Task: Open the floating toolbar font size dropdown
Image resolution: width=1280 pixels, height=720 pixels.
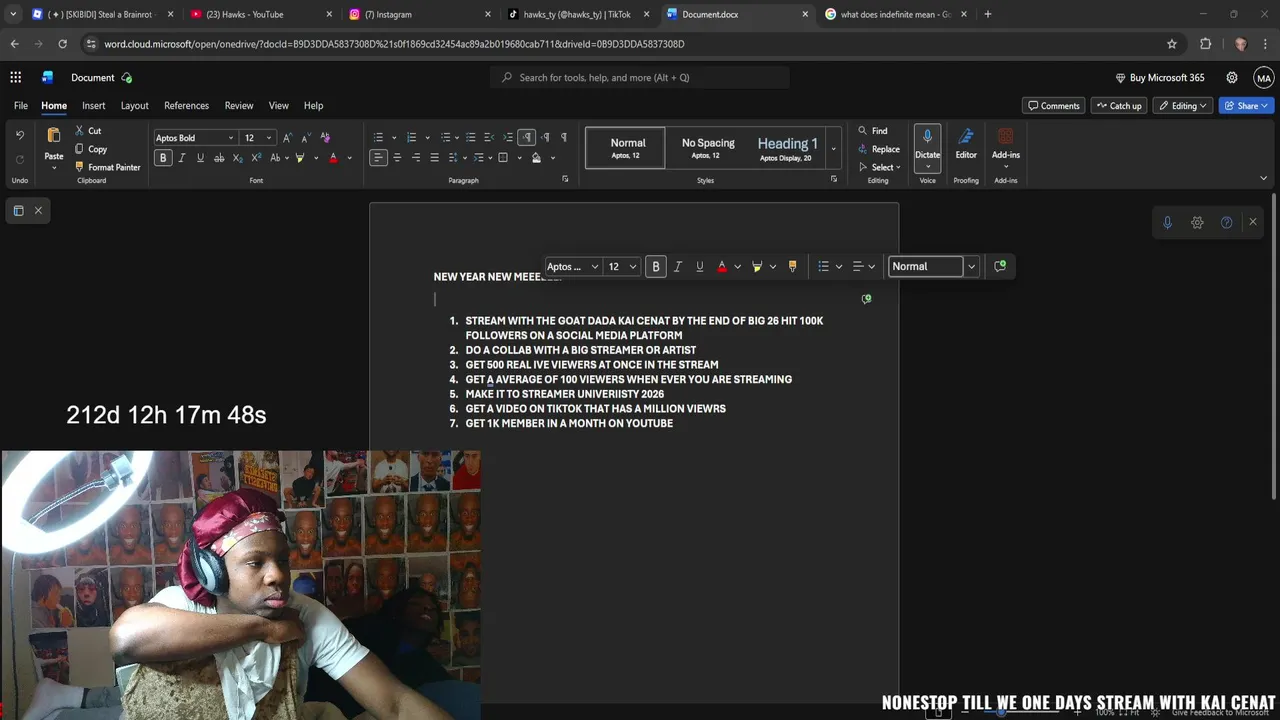Action: 633,266
